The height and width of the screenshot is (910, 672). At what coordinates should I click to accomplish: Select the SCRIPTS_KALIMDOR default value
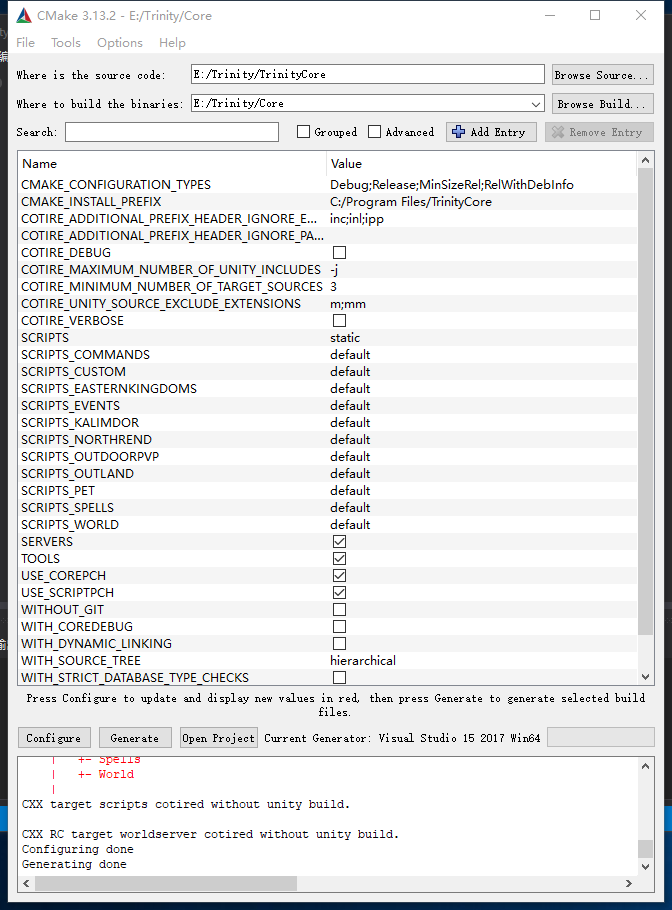tap(350, 422)
